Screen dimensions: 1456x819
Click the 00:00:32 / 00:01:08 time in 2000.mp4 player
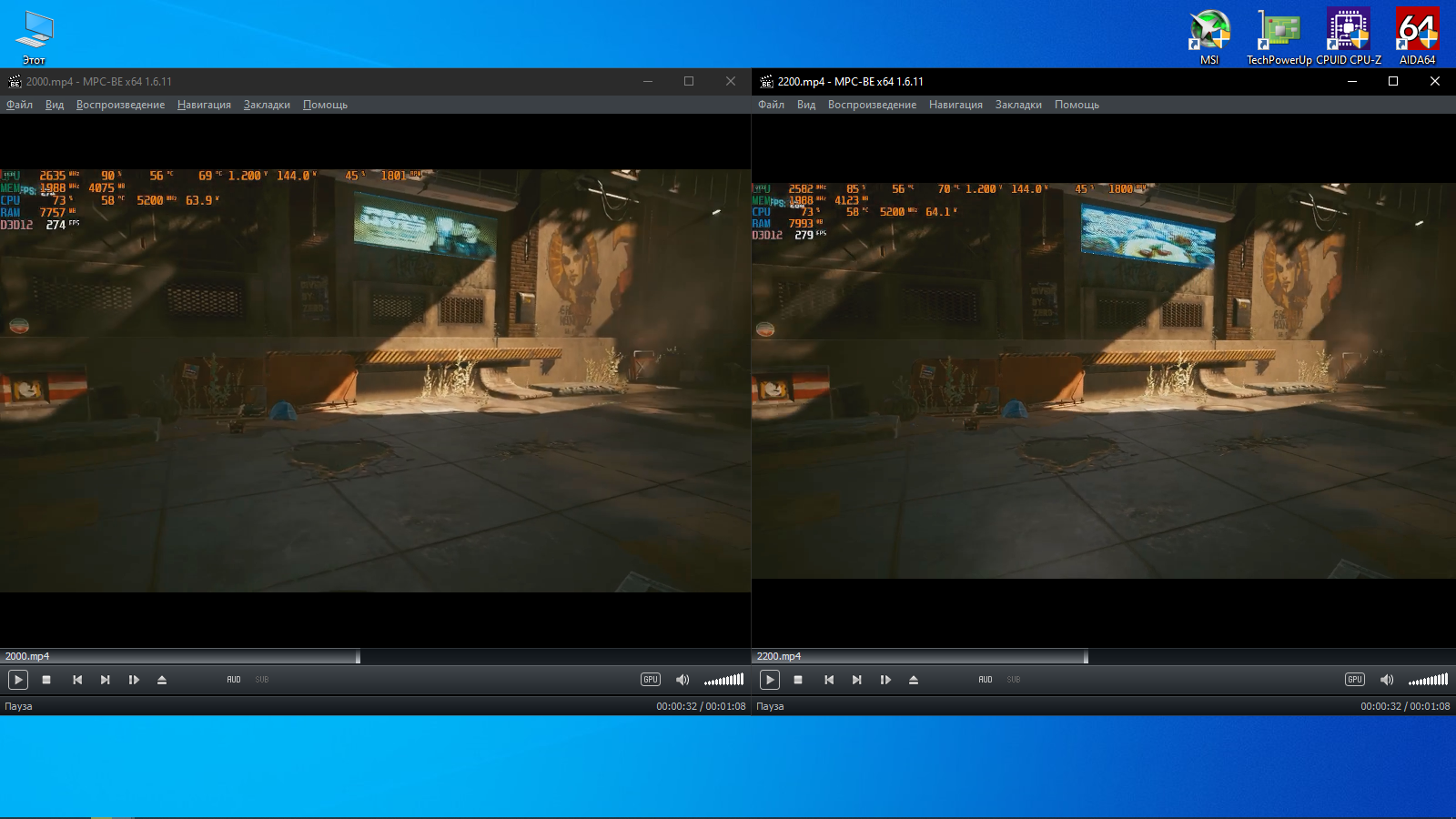[x=701, y=706]
